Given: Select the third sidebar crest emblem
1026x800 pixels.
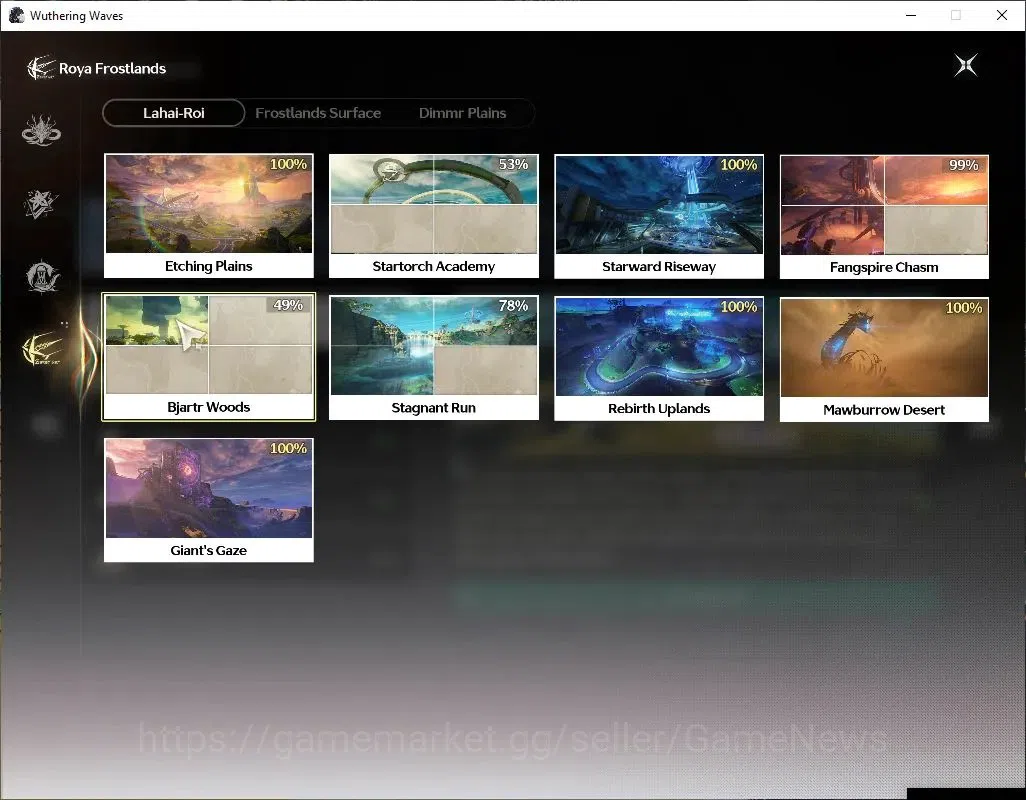Looking at the screenshot, I should click(x=42, y=277).
